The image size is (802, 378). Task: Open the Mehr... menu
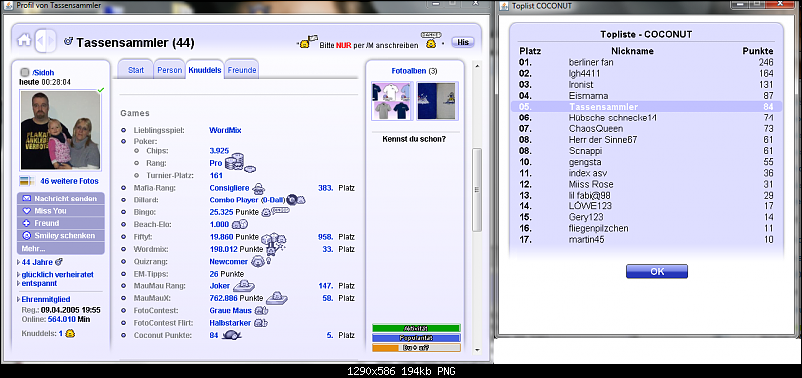(61, 249)
